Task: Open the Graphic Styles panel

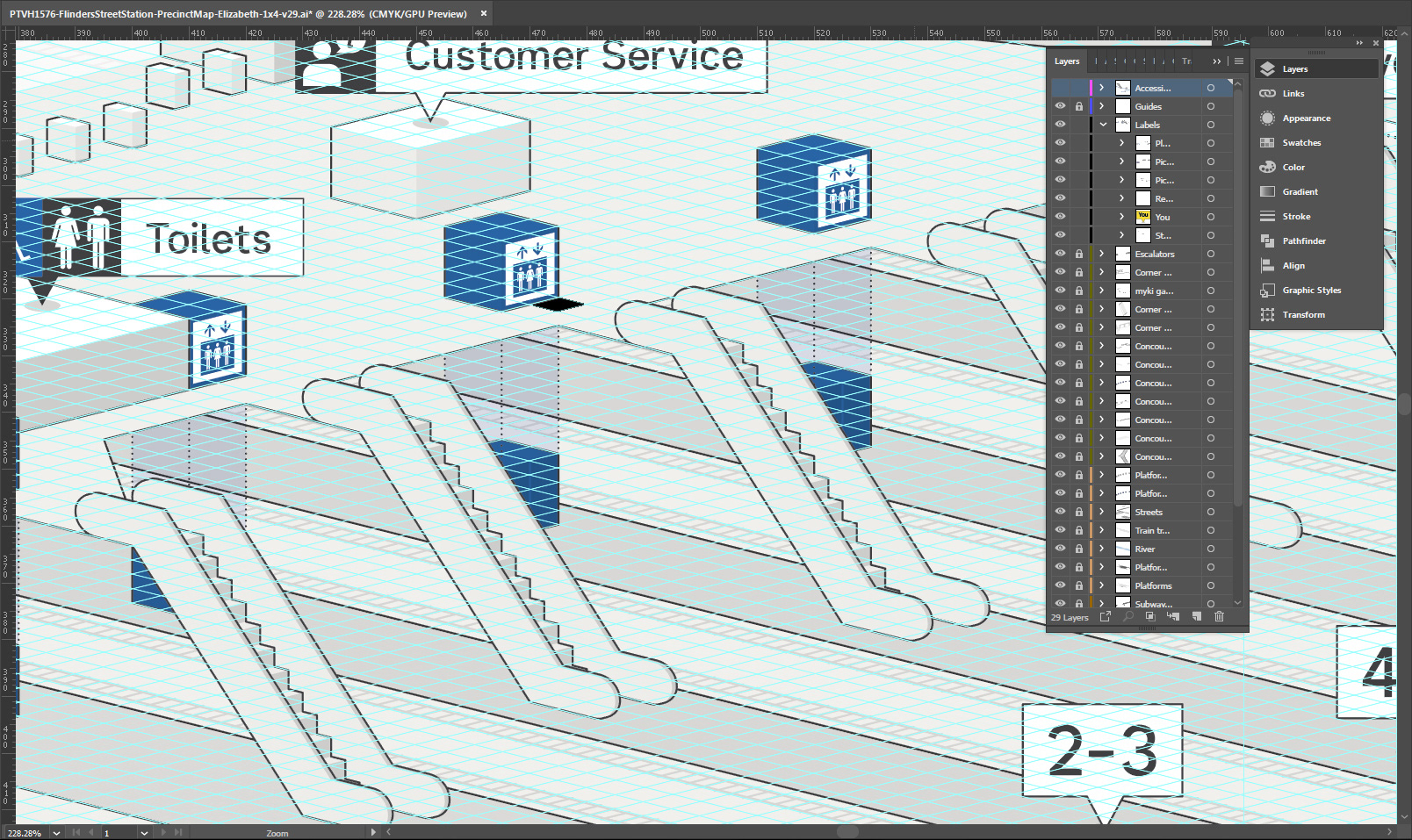Action: (x=1315, y=290)
